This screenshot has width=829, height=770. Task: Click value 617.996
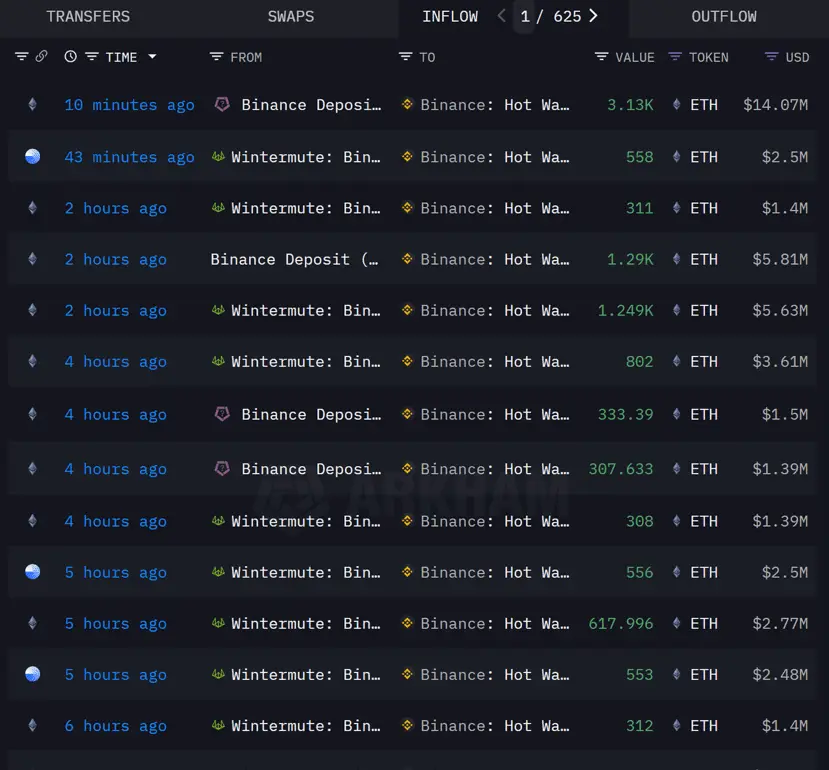pos(621,624)
